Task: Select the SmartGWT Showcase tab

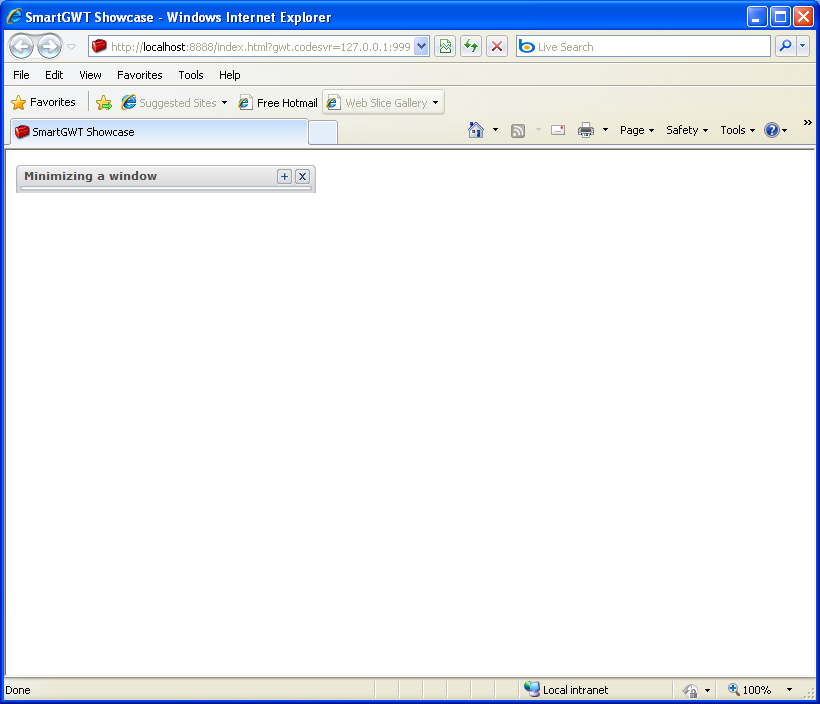Action: click(159, 132)
